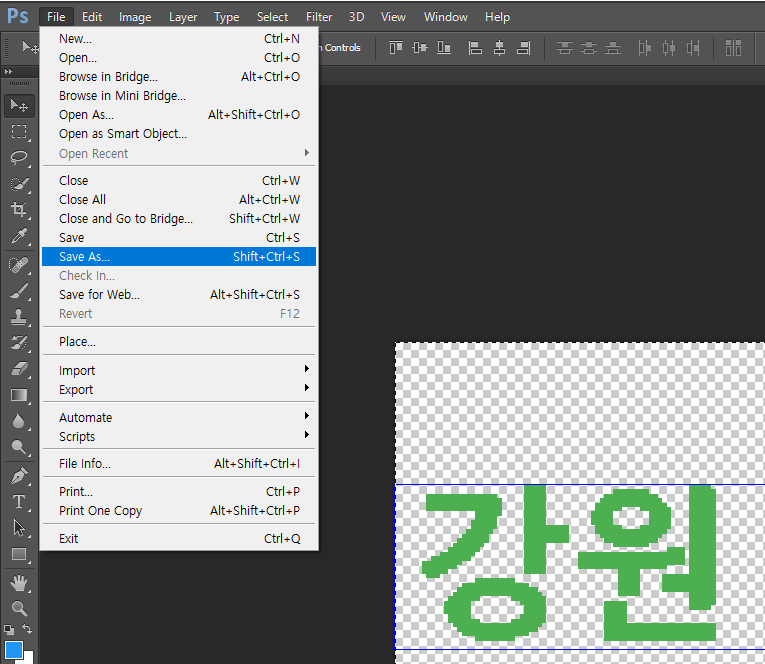Choose Save As from File menu
The width and height of the screenshot is (765, 664).
tap(179, 257)
